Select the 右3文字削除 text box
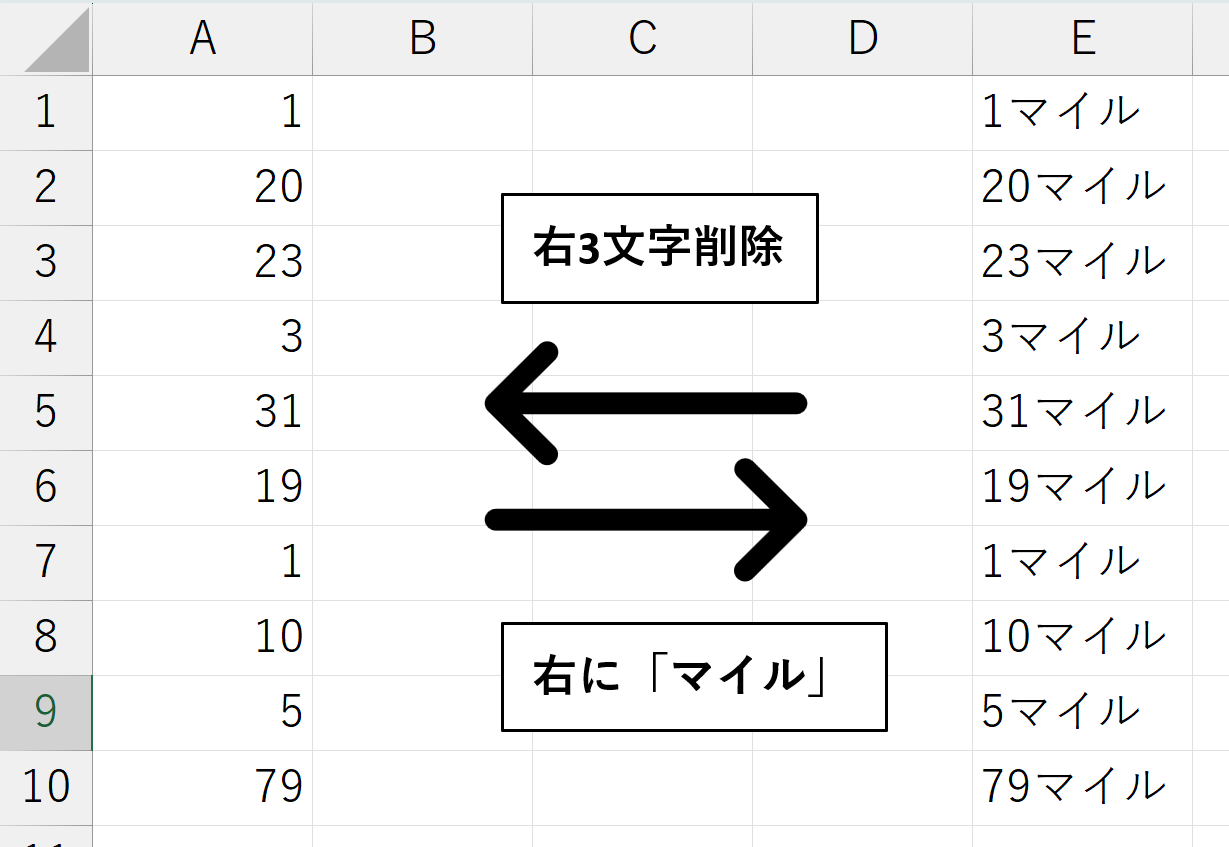 click(659, 249)
